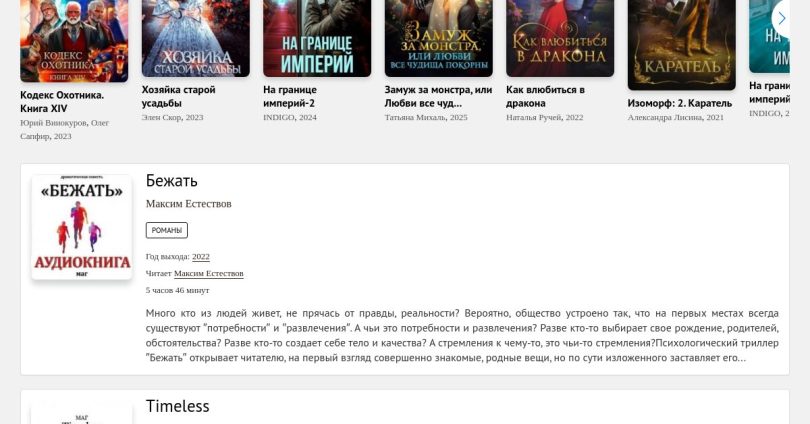
Task: Open the Timeless book title
Action: pyautogui.click(x=177, y=406)
